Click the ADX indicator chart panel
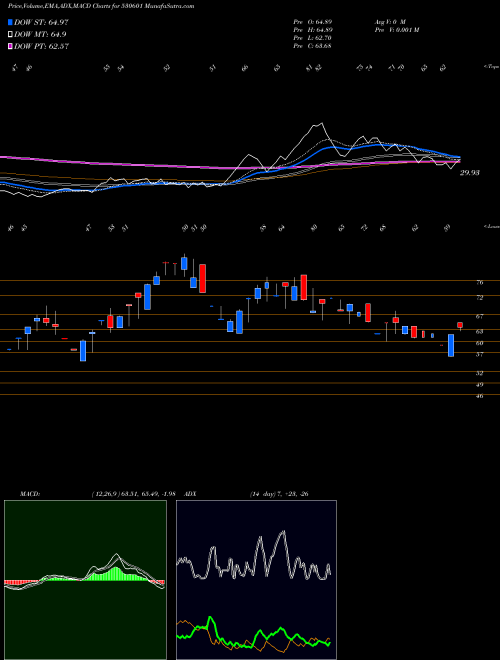The image size is (500, 660). 256,580
